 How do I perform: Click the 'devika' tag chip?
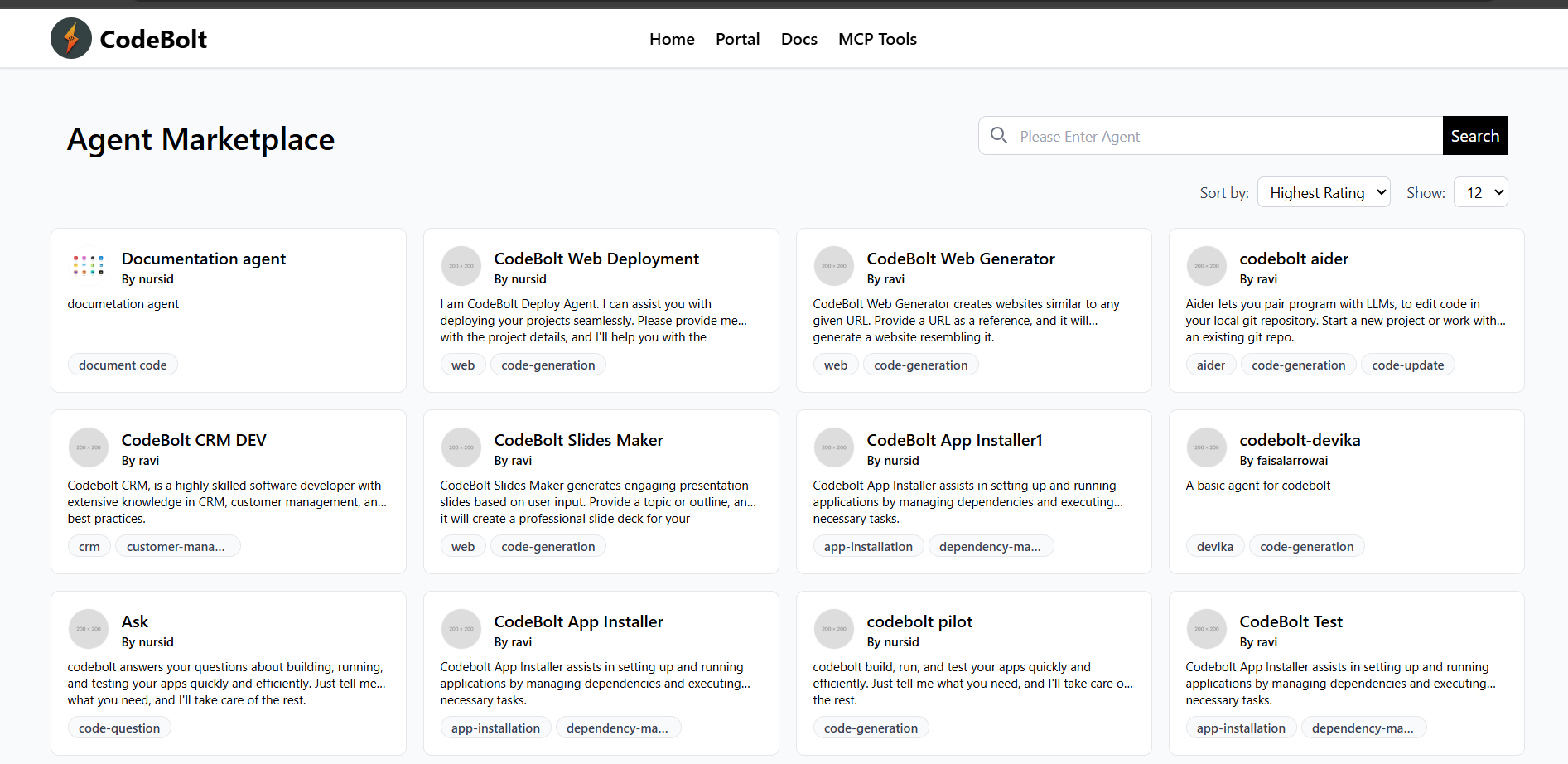[x=1215, y=546]
